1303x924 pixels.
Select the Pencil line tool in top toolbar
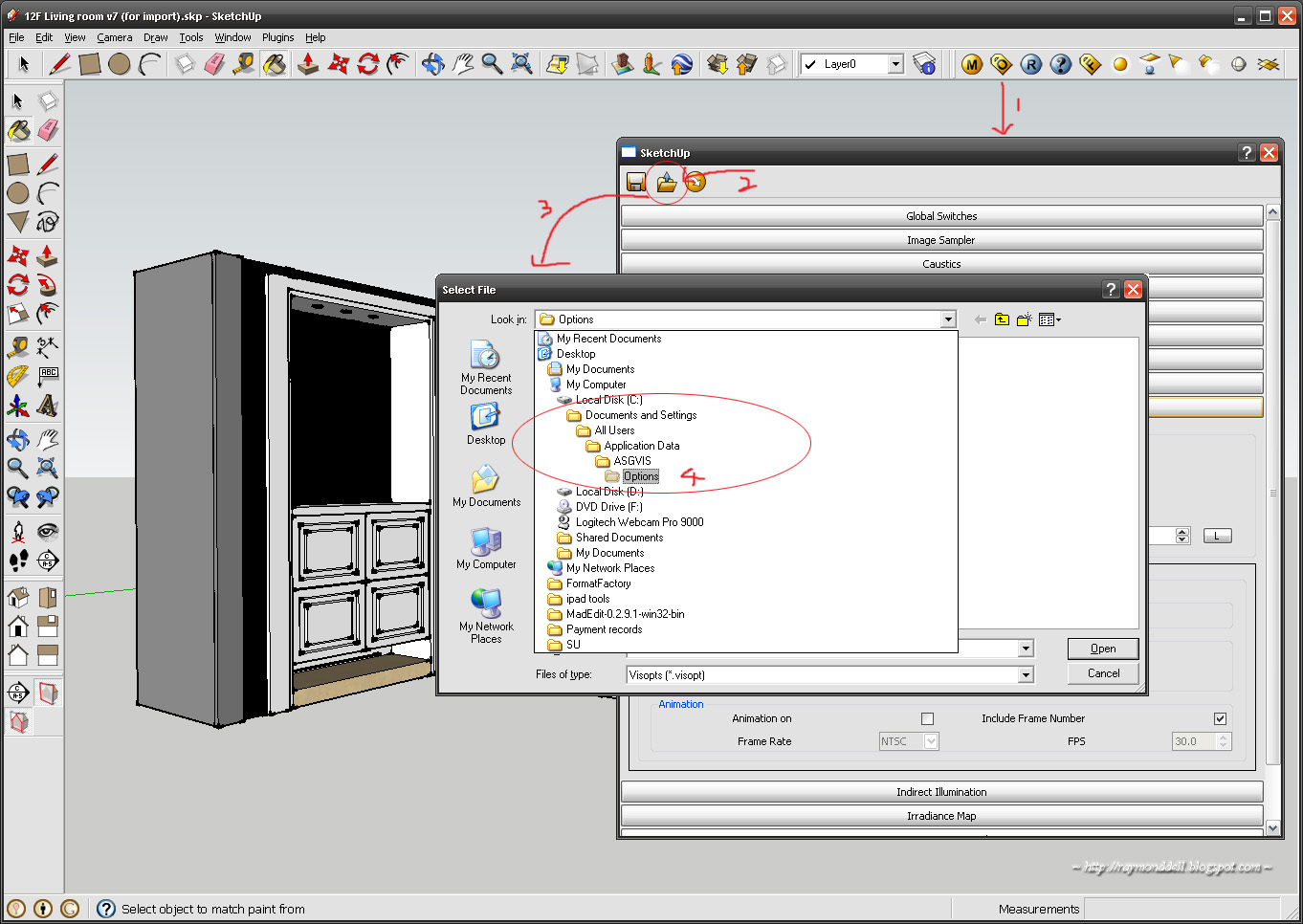tap(59, 64)
